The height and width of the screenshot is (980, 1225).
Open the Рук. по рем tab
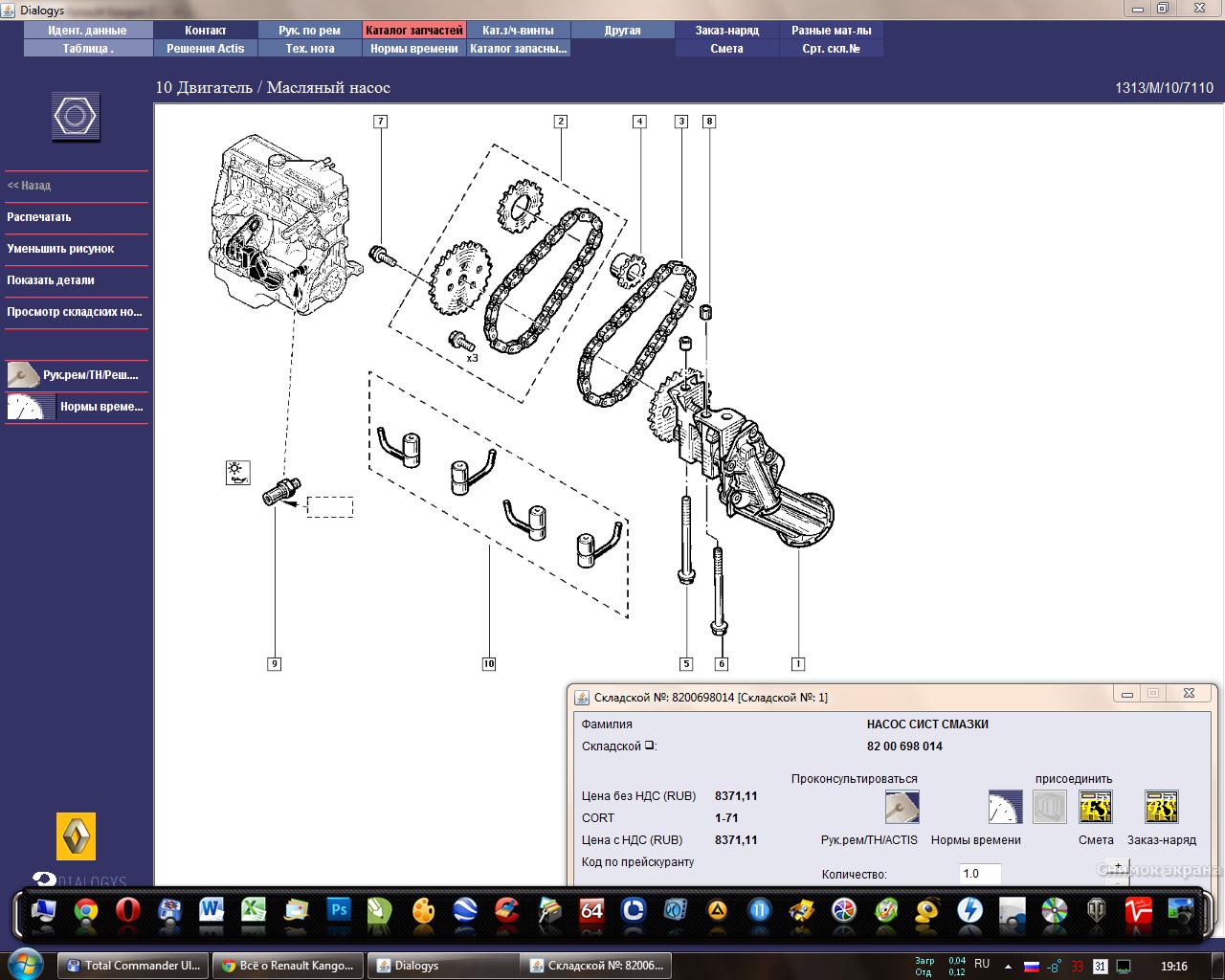click(x=309, y=31)
